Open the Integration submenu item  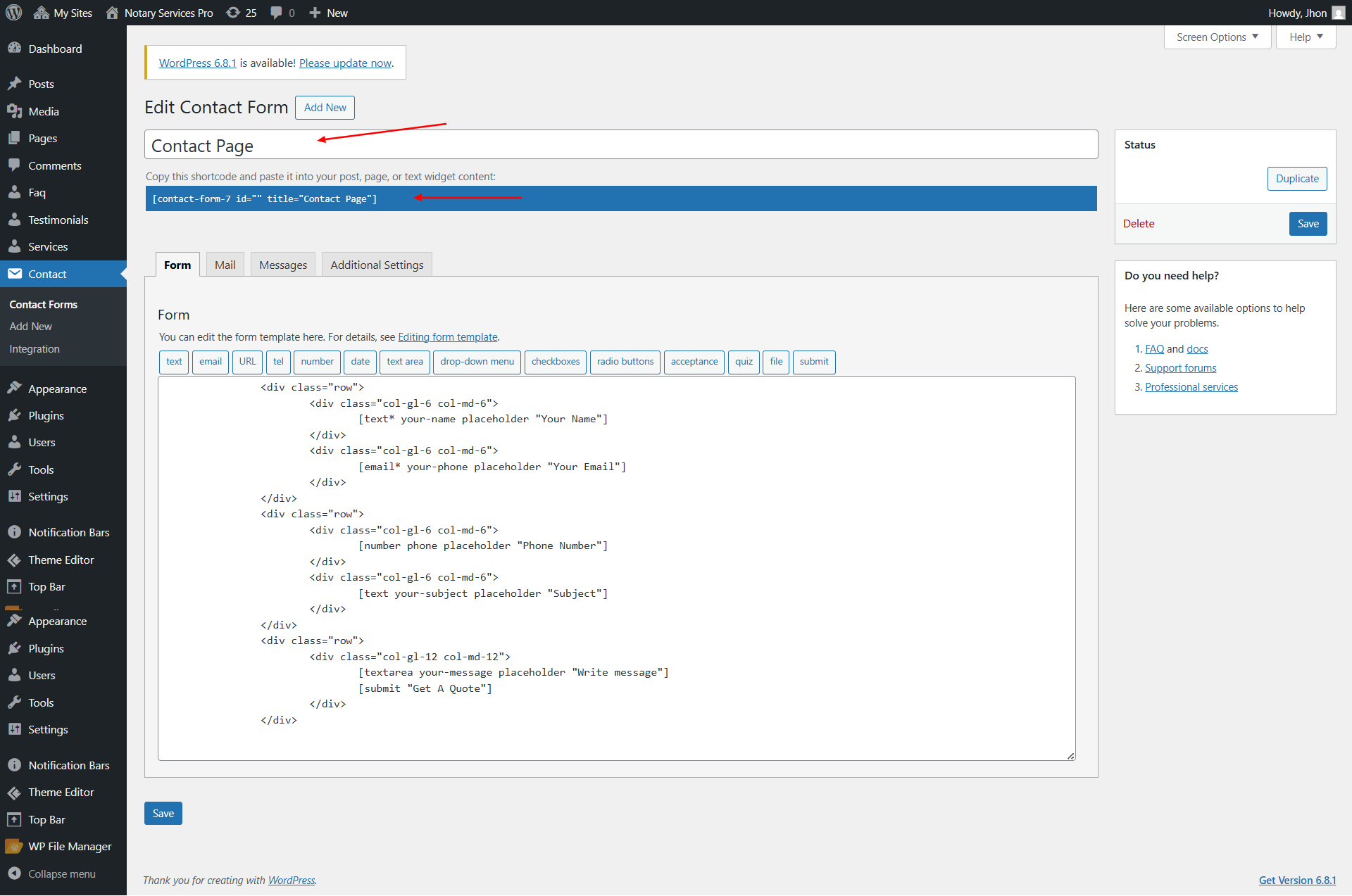click(x=35, y=349)
